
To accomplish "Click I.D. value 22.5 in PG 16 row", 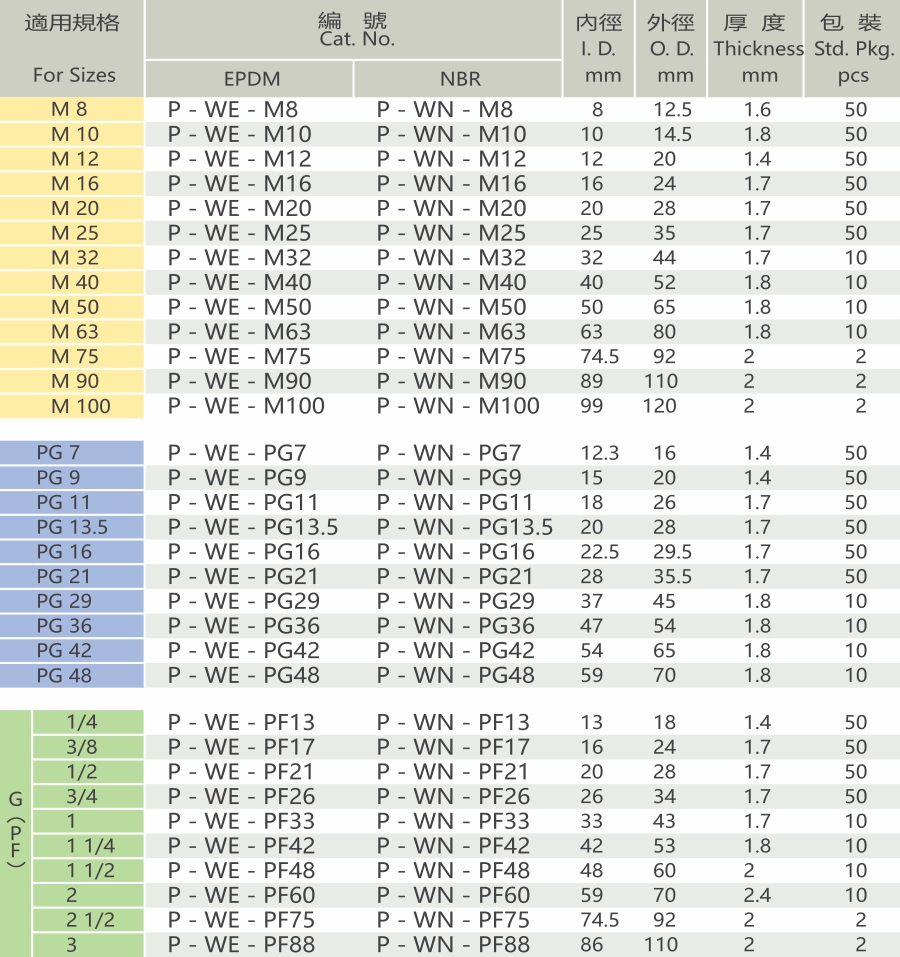I will tap(599, 552).
